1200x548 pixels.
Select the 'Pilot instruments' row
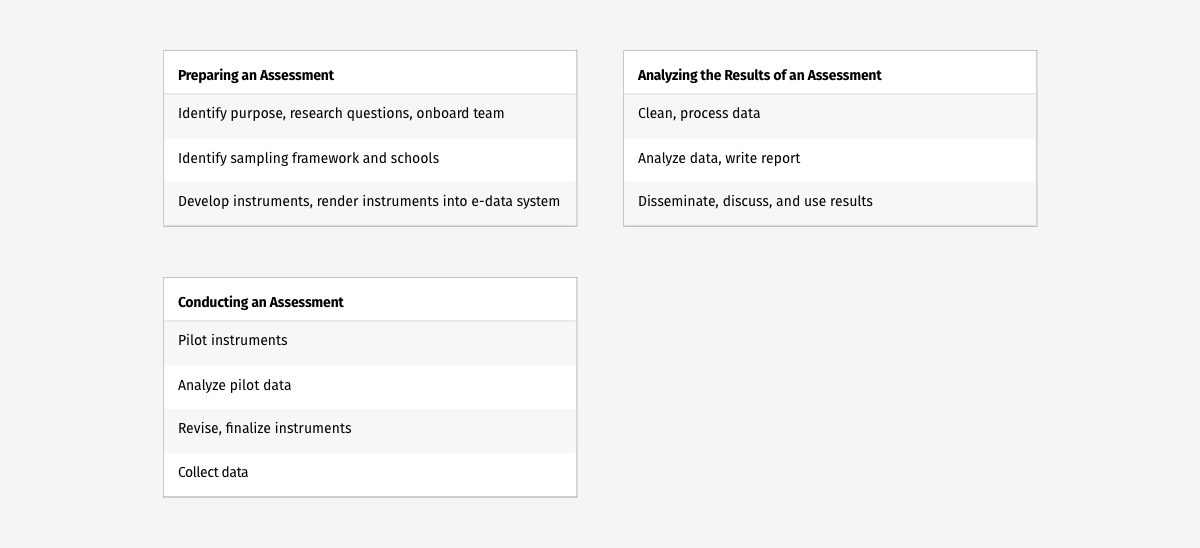[x=370, y=343]
